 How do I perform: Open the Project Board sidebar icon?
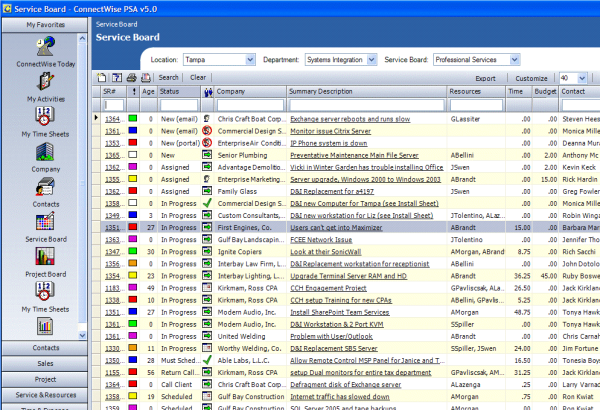[x=45, y=256]
